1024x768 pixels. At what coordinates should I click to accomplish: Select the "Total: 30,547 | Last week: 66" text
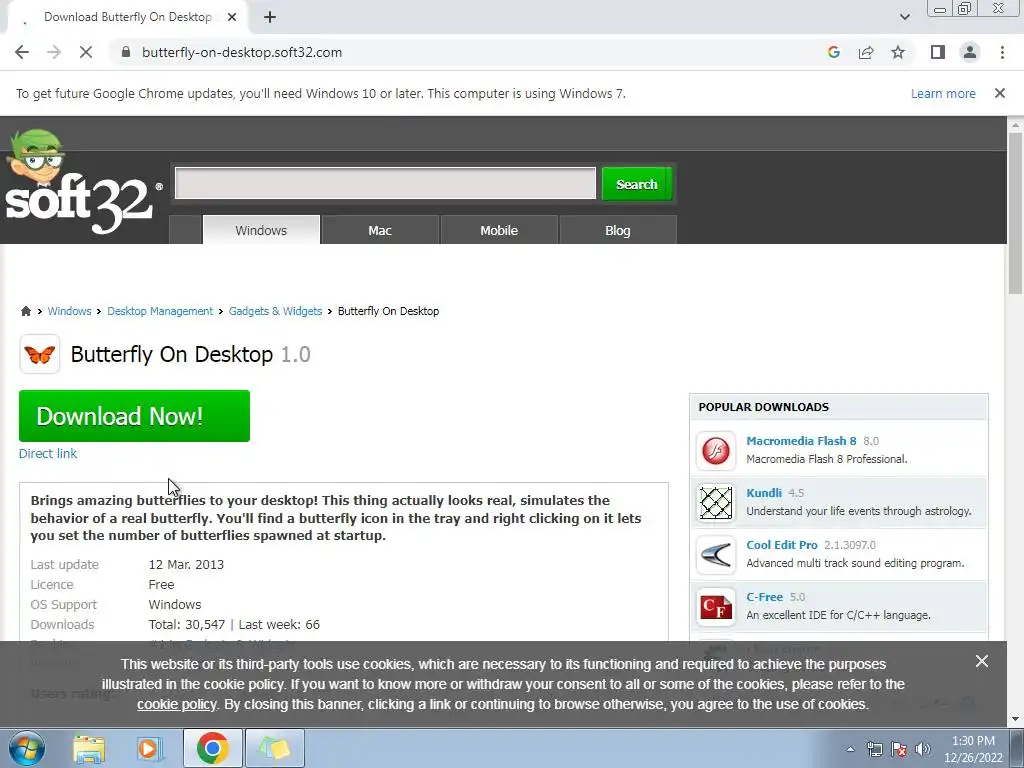pyautogui.click(x=234, y=624)
